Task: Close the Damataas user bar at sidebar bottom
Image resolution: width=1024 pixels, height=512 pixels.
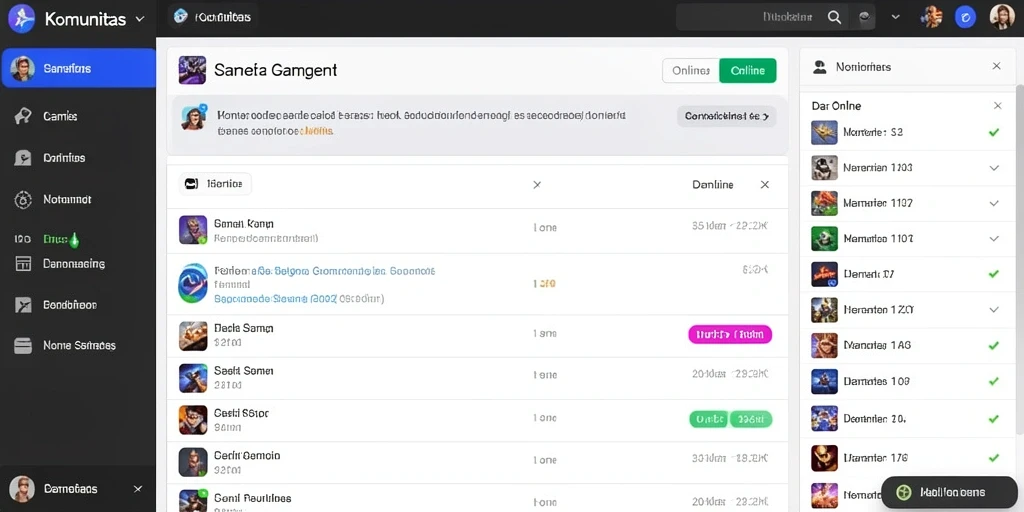Action: click(x=138, y=488)
